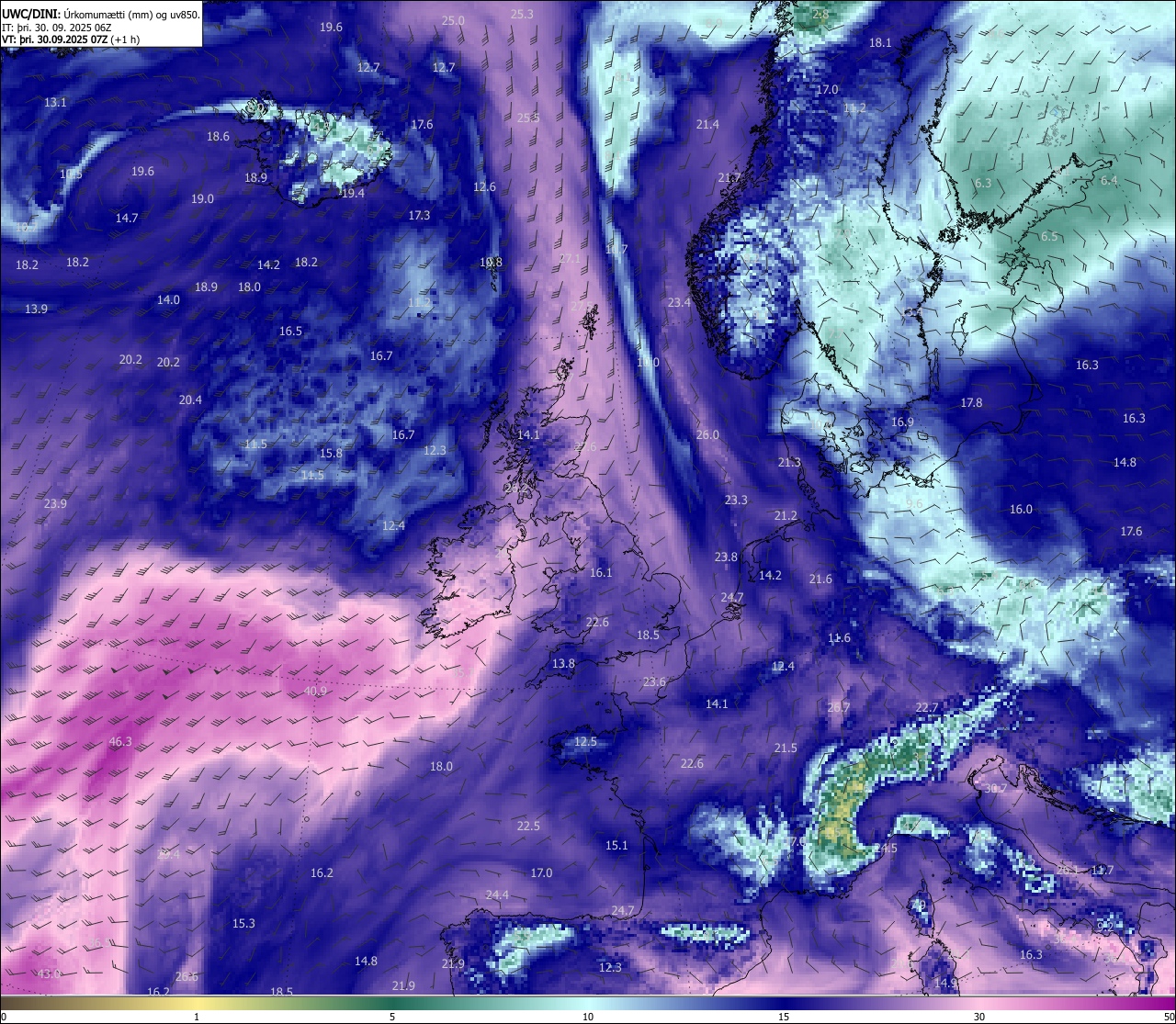Click the UWC/DINI map title text
The height and width of the screenshot is (1024, 1176).
coord(101,15)
